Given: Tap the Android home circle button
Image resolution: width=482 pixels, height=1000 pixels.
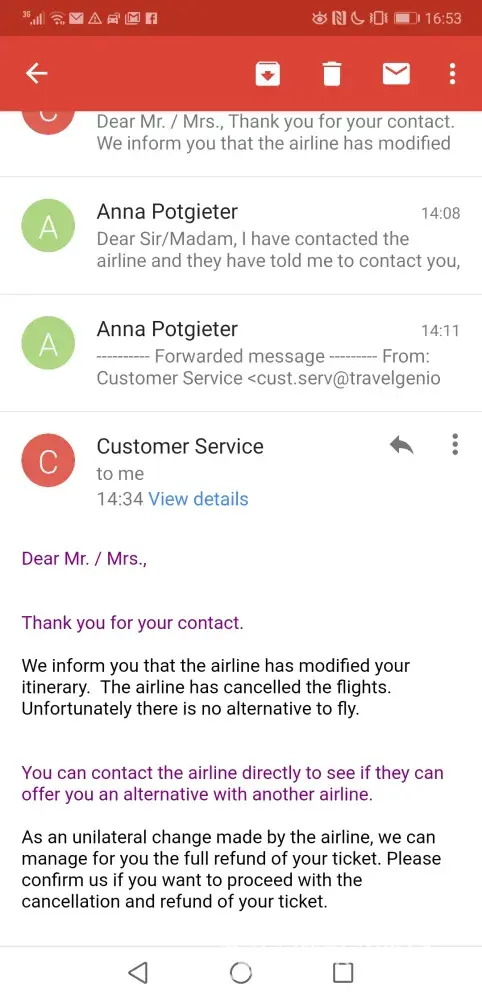Looking at the screenshot, I should pos(241,972).
